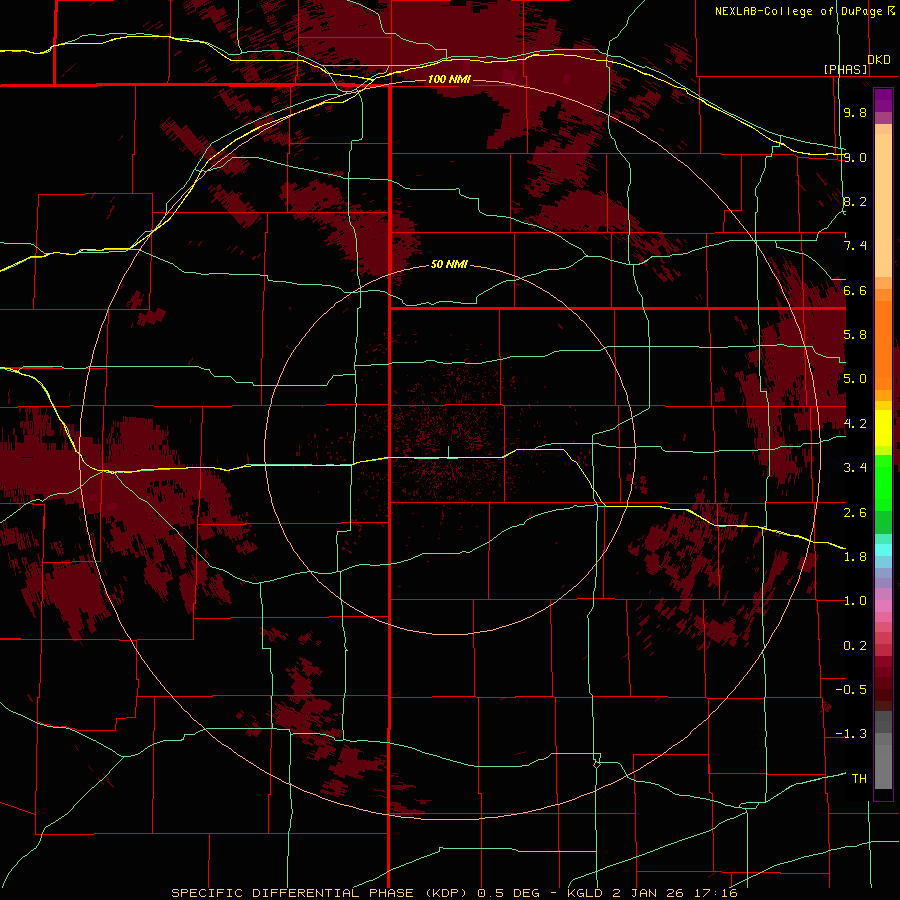Click the 7.4 legend value
This screenshot has height=900, width=900.
pyautogui.click(x=855, y=246)
